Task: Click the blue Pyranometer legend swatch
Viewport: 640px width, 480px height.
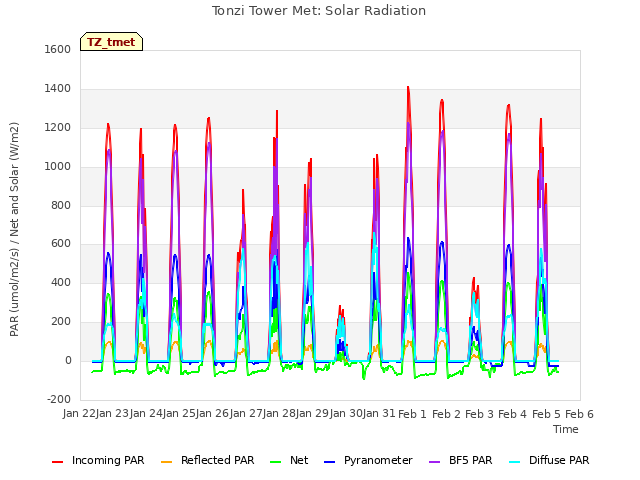Action: pos(330,462)
